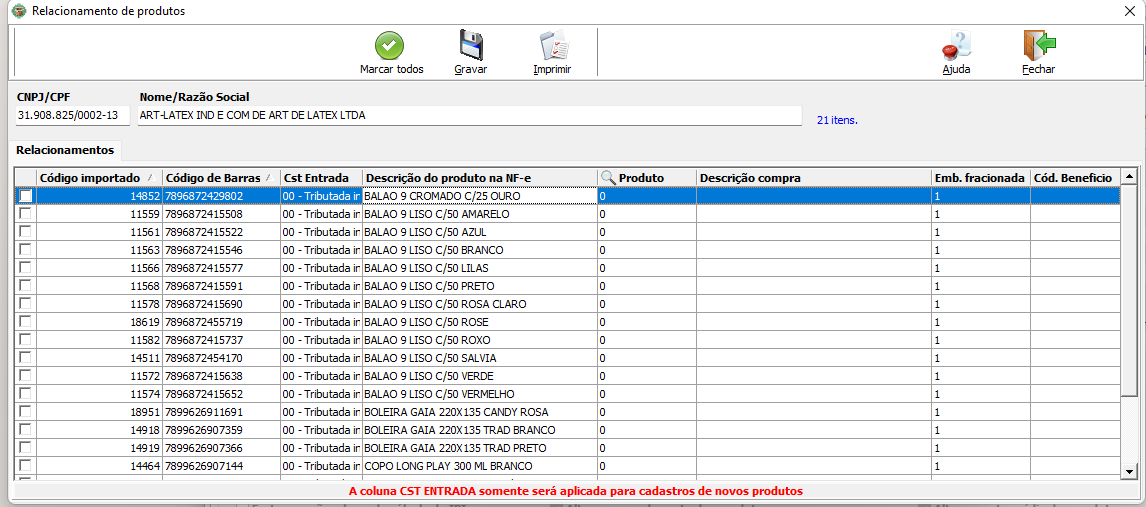Click Emb. fracionada cell of row 14919

pos(980,447)
